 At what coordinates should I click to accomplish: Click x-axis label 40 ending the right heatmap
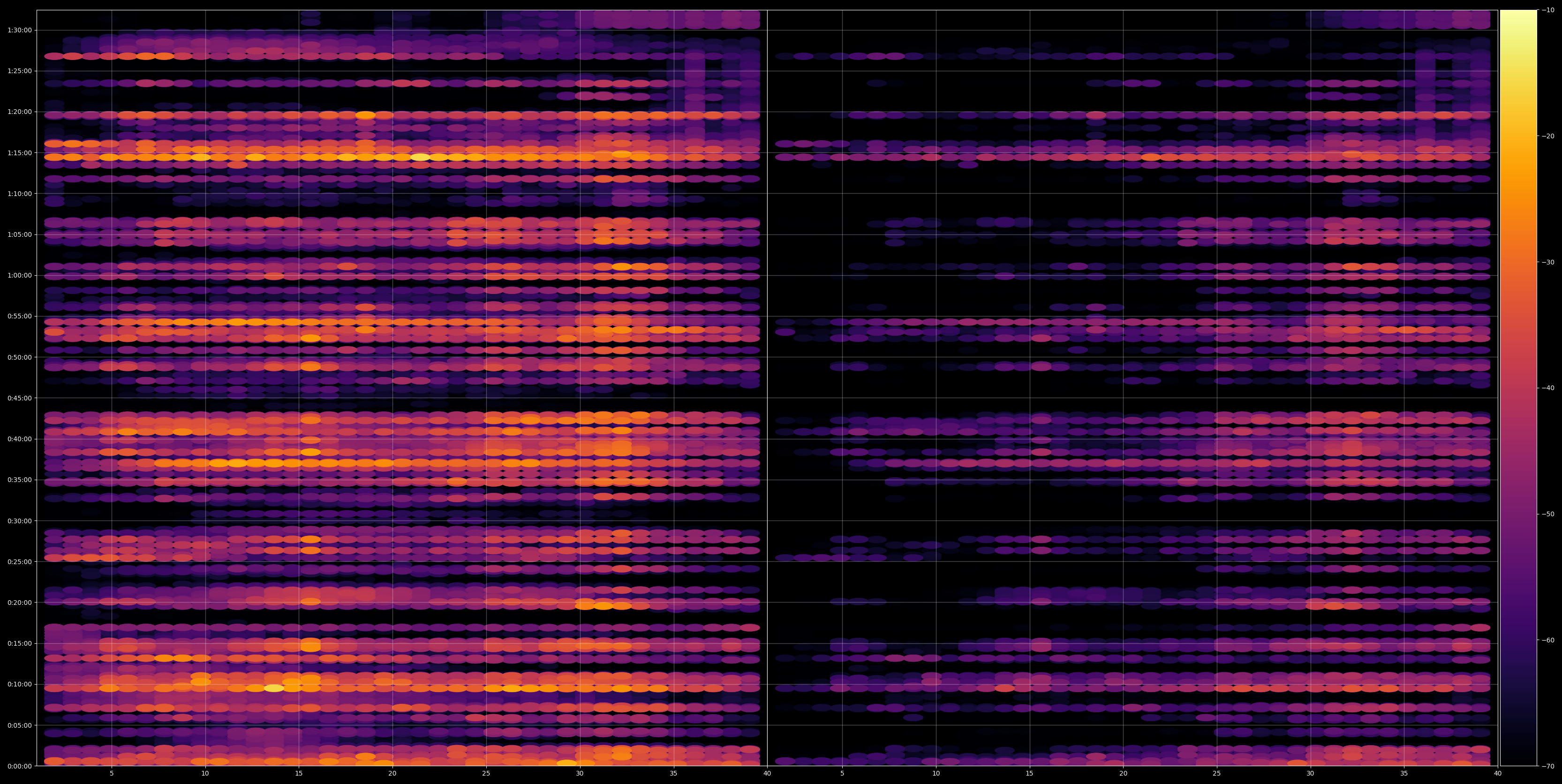pyautogui.click(x=1498, y=773)
